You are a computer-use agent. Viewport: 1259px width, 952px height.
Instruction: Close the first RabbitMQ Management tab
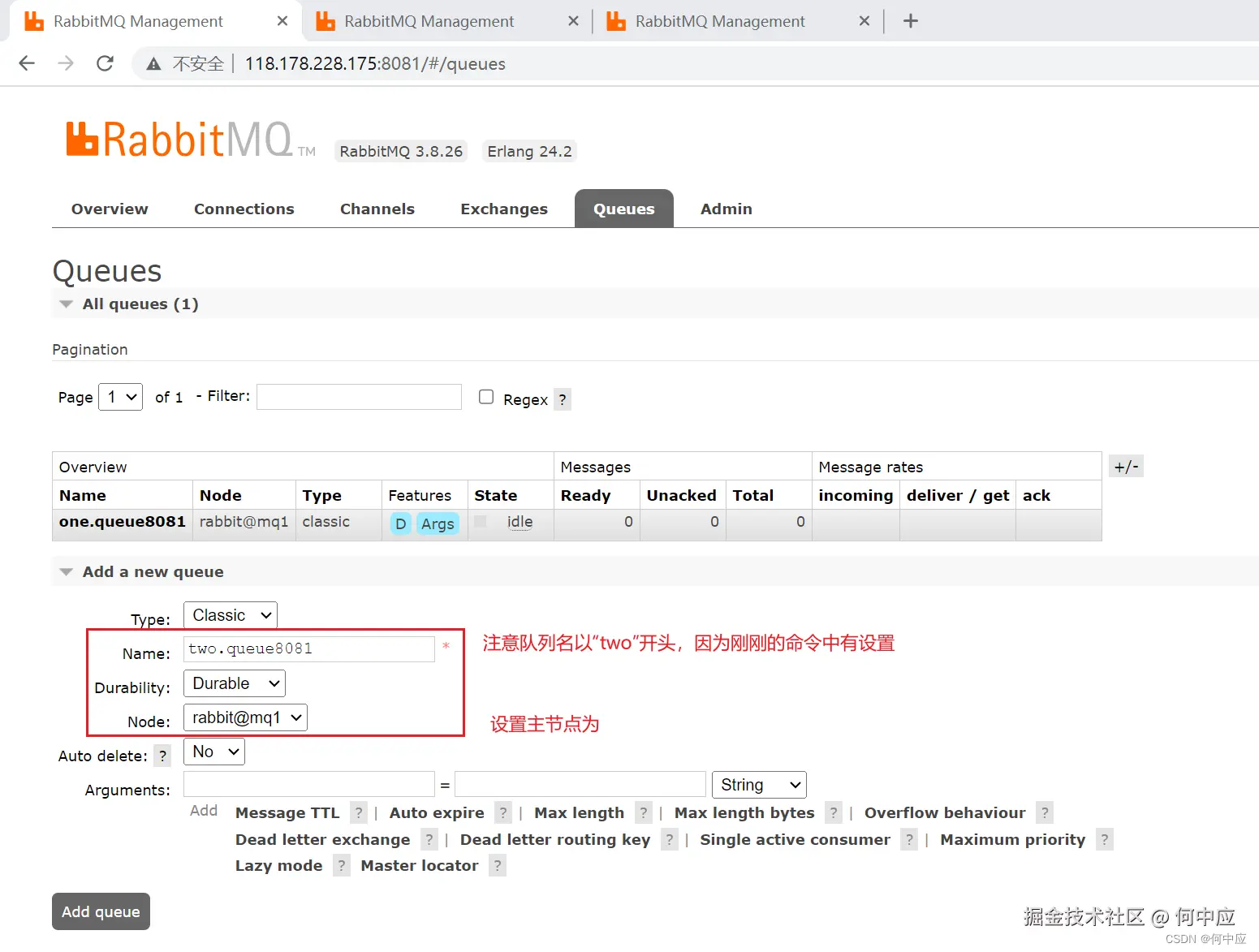(282, 21)
